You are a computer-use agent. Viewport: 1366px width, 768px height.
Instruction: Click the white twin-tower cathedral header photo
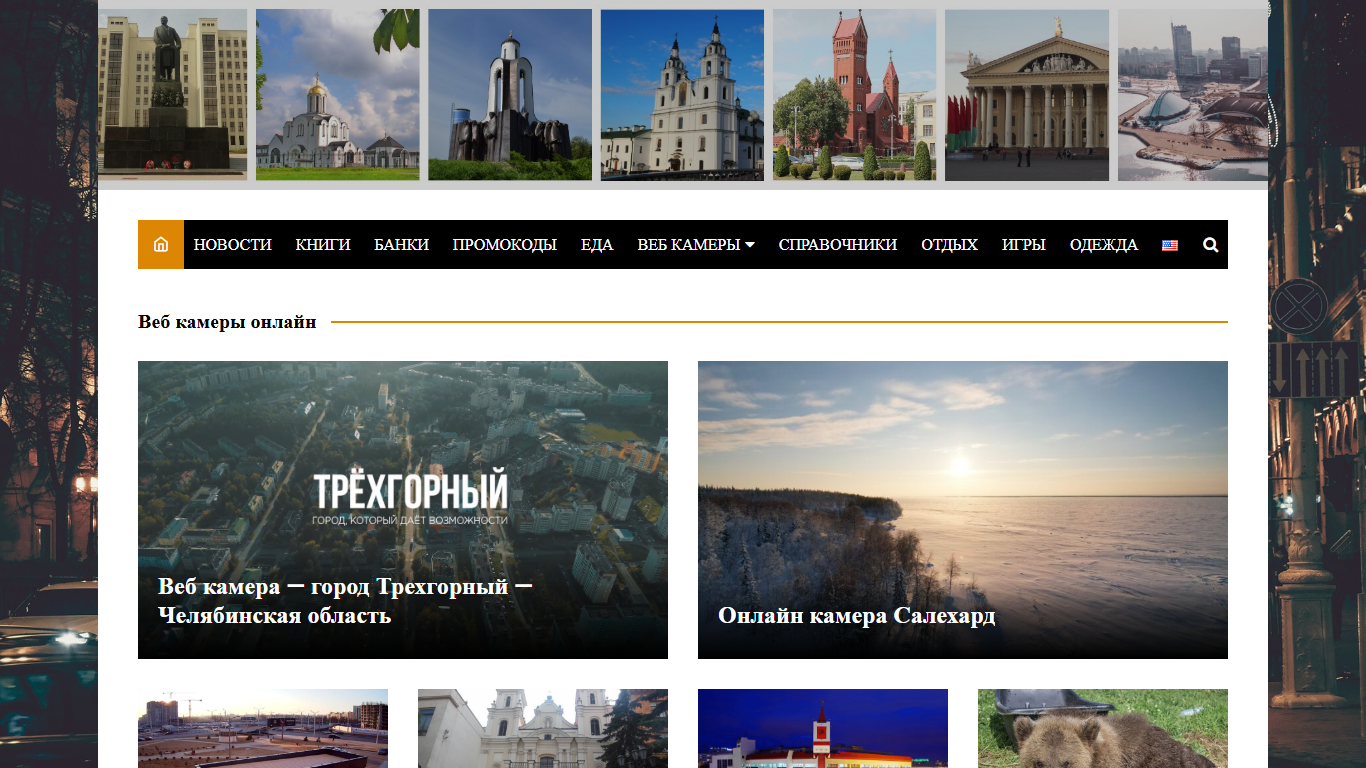(x=682, y=95)
